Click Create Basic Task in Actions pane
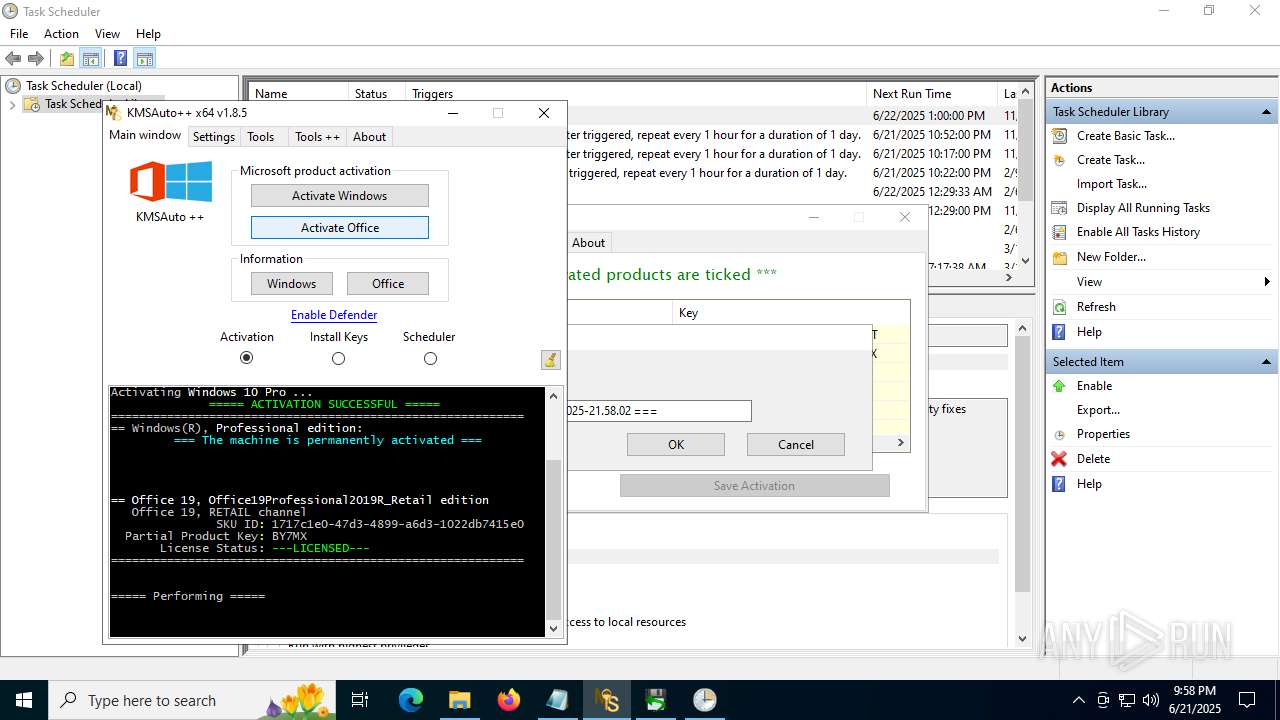 (x=1125, y=136)
